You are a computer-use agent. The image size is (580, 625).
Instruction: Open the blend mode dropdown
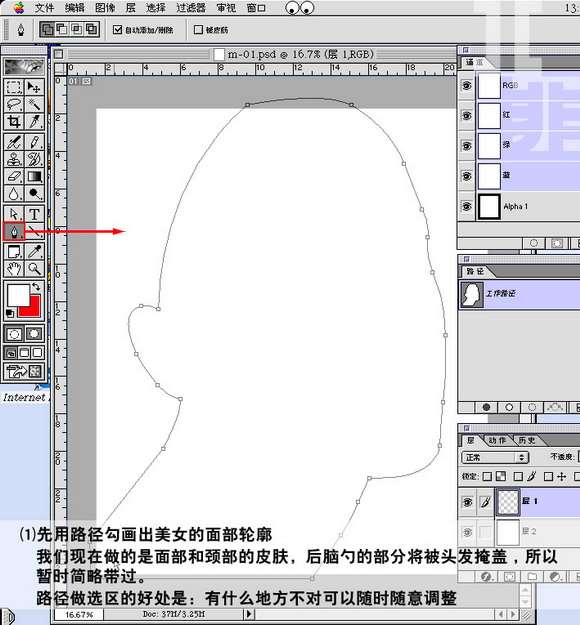(x=495, y=457)
